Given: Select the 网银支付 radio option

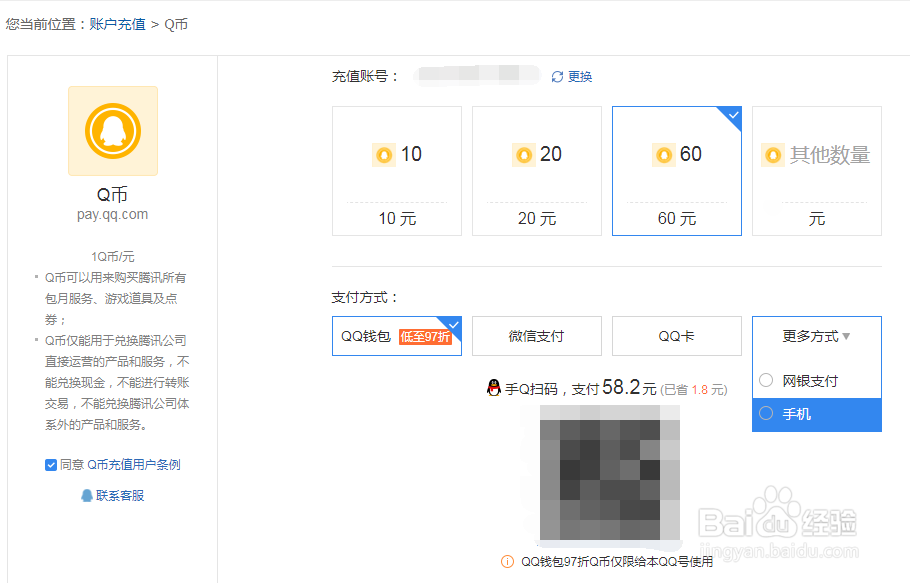Looking at the screenshot, I should point(766,380).
